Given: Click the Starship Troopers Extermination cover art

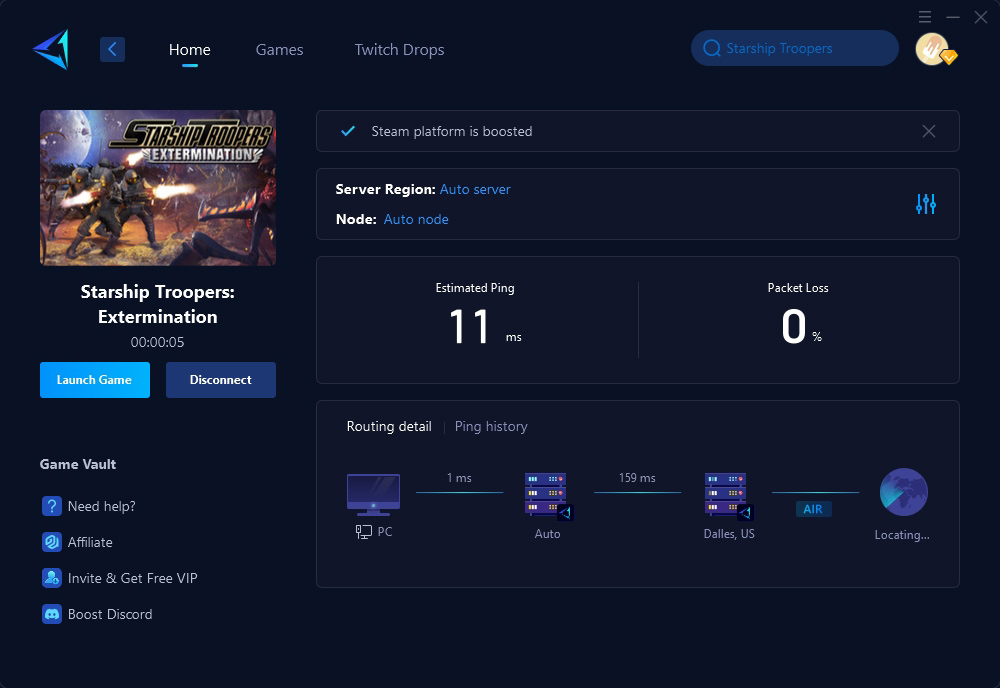Looking at the screenshot, I should click(158, 187).
